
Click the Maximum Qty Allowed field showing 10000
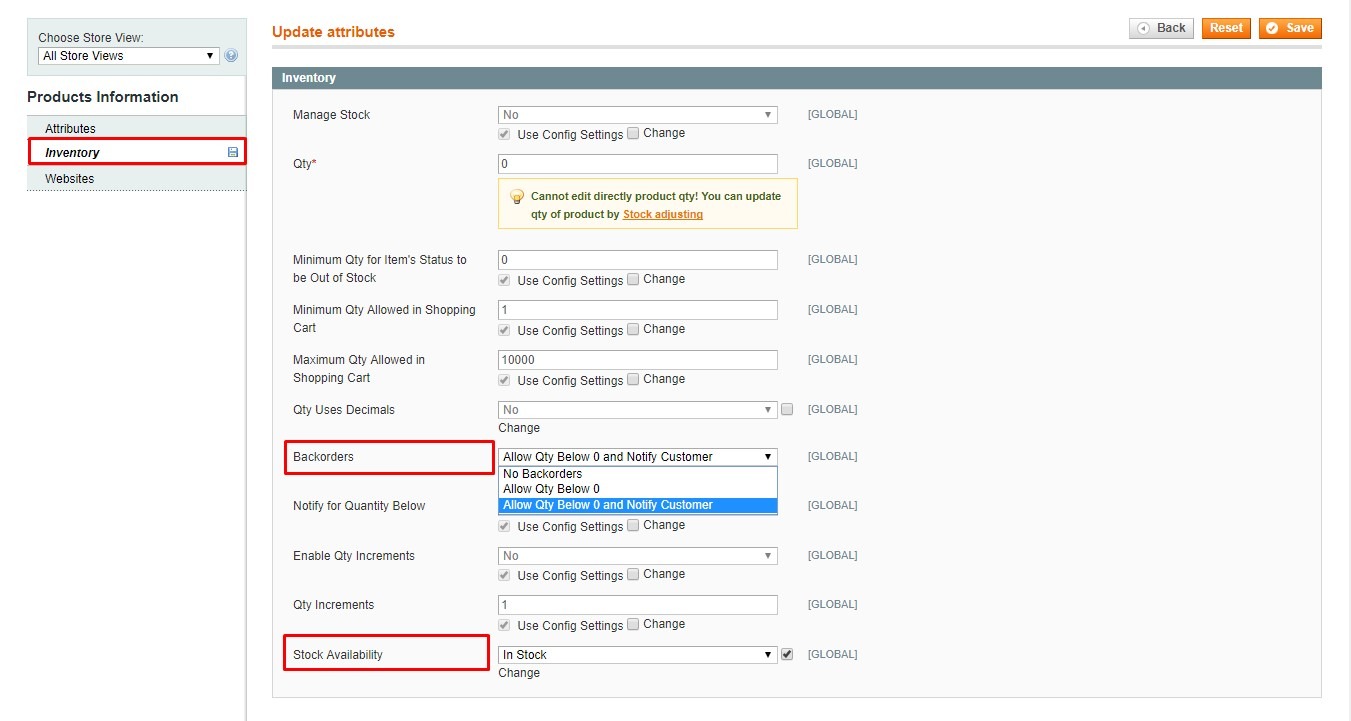[x=638, y=360]
